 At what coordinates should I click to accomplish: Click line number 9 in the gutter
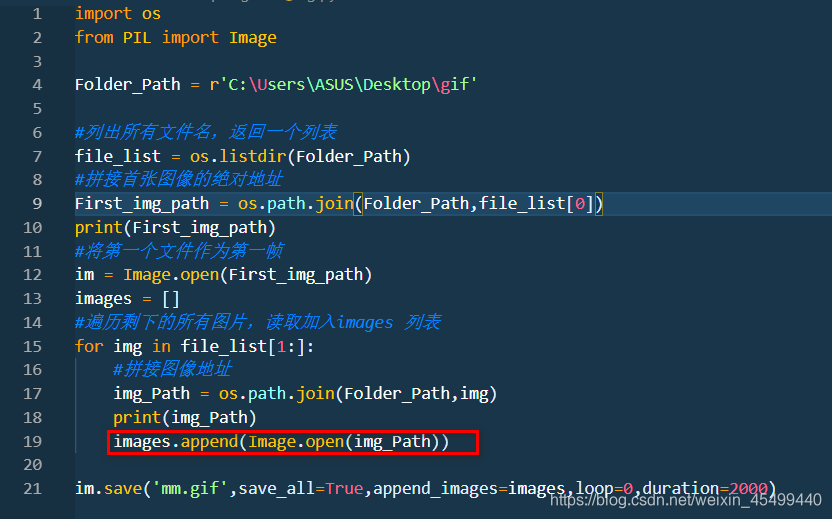tap(37, 204)
